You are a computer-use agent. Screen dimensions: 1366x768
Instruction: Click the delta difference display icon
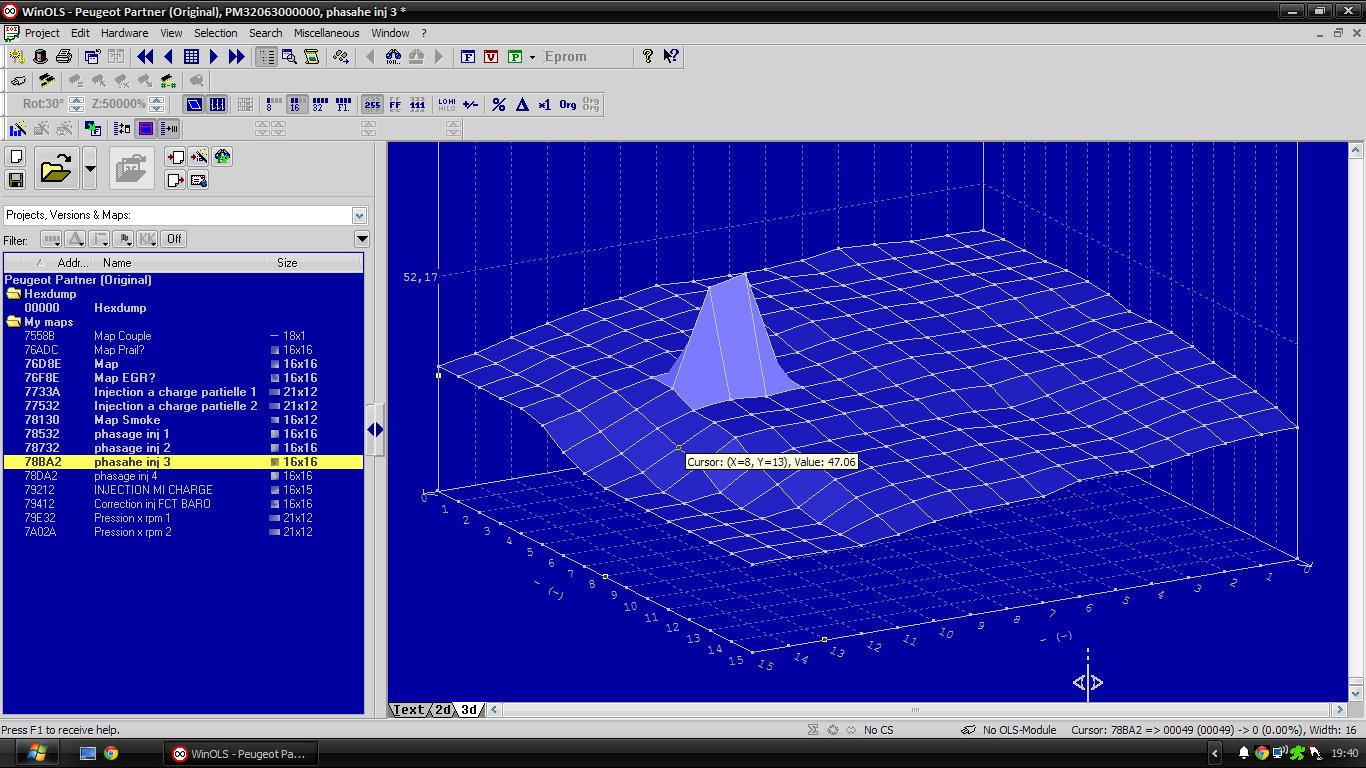521,104
